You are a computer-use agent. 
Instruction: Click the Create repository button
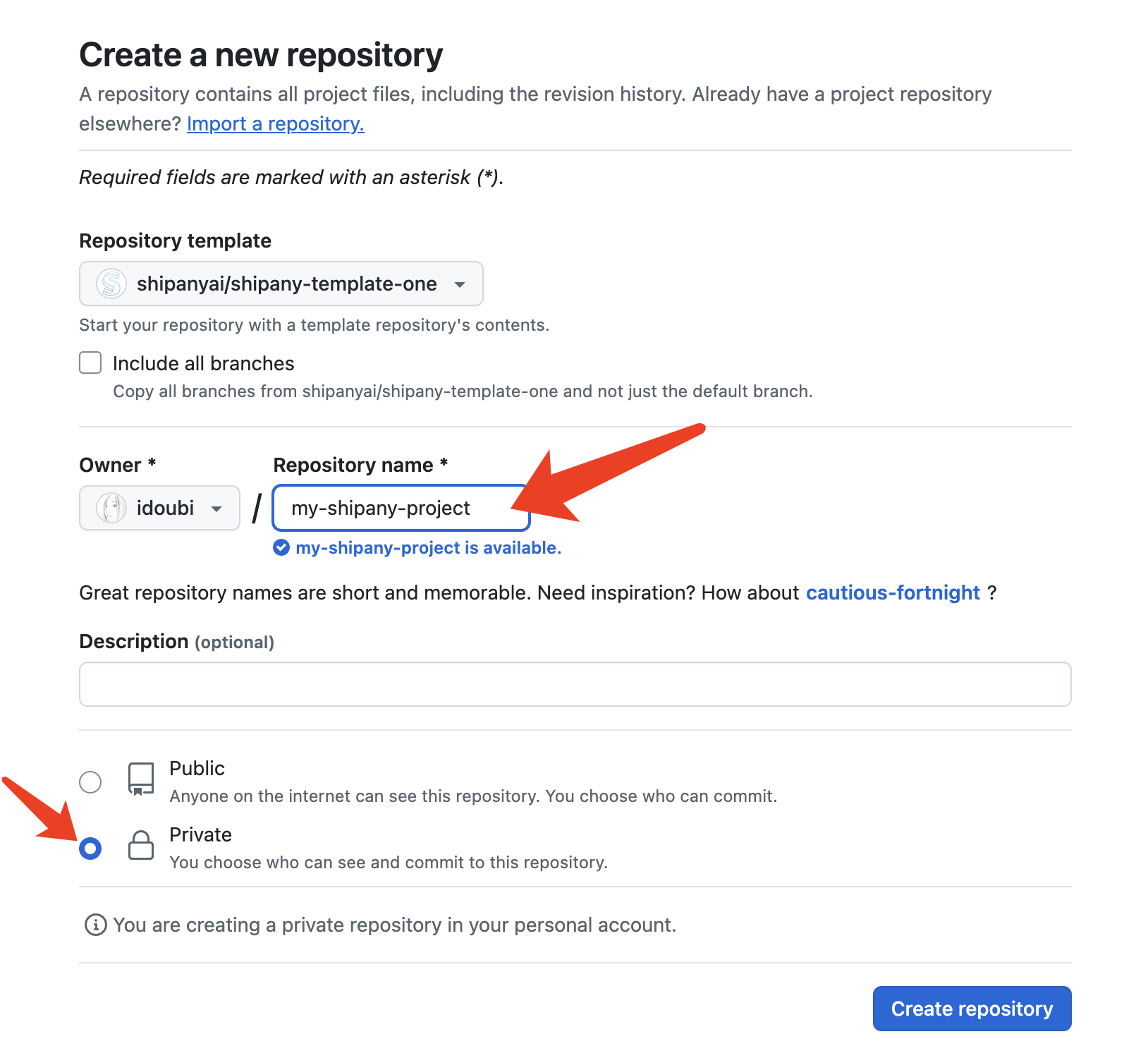pyautogui.click(x=972, y=1009)
